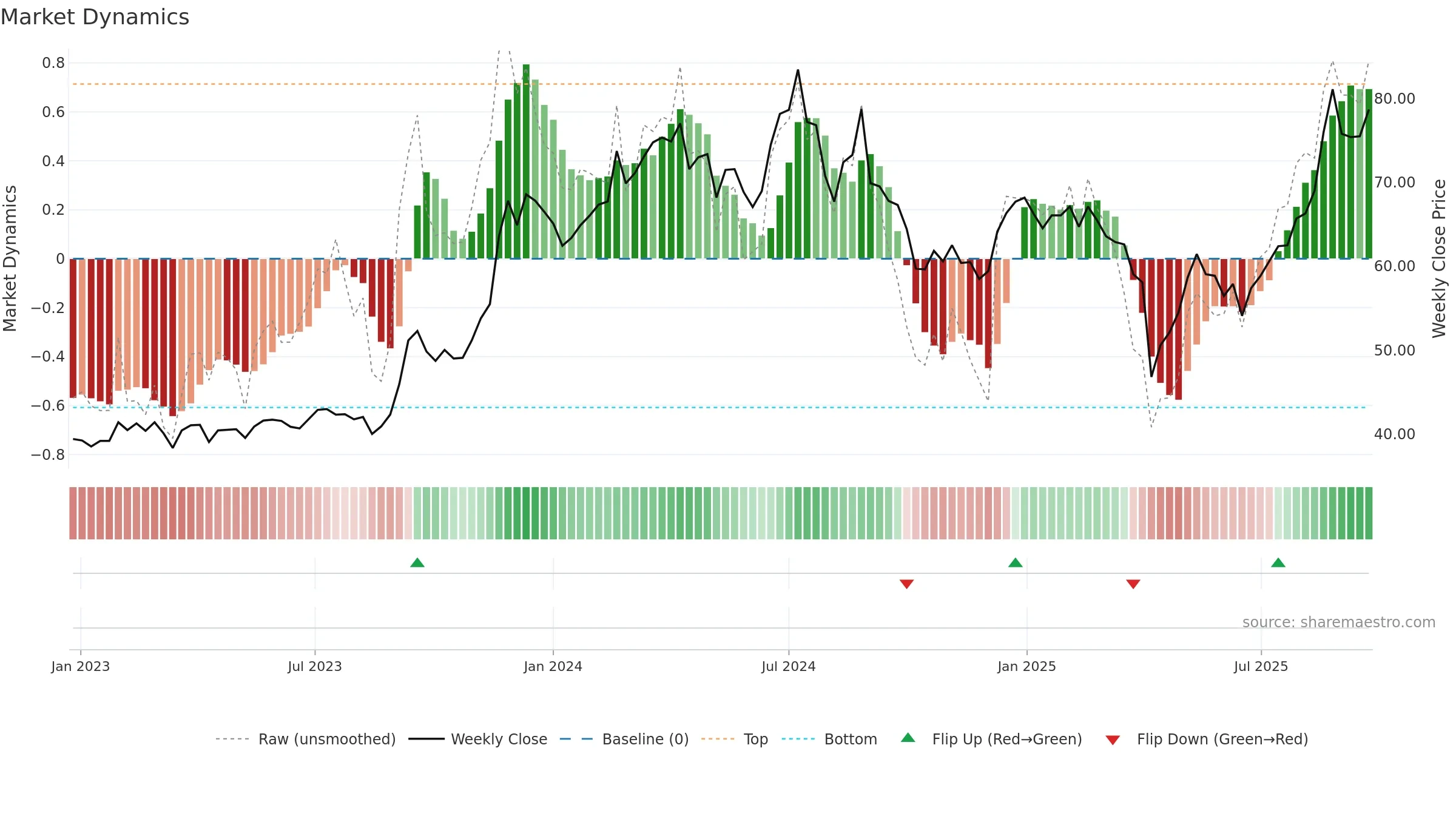This screenshot has height=819, width=1456.
Task: Click the Jan 2025 x-axis label
Action: coord(1027,666)
